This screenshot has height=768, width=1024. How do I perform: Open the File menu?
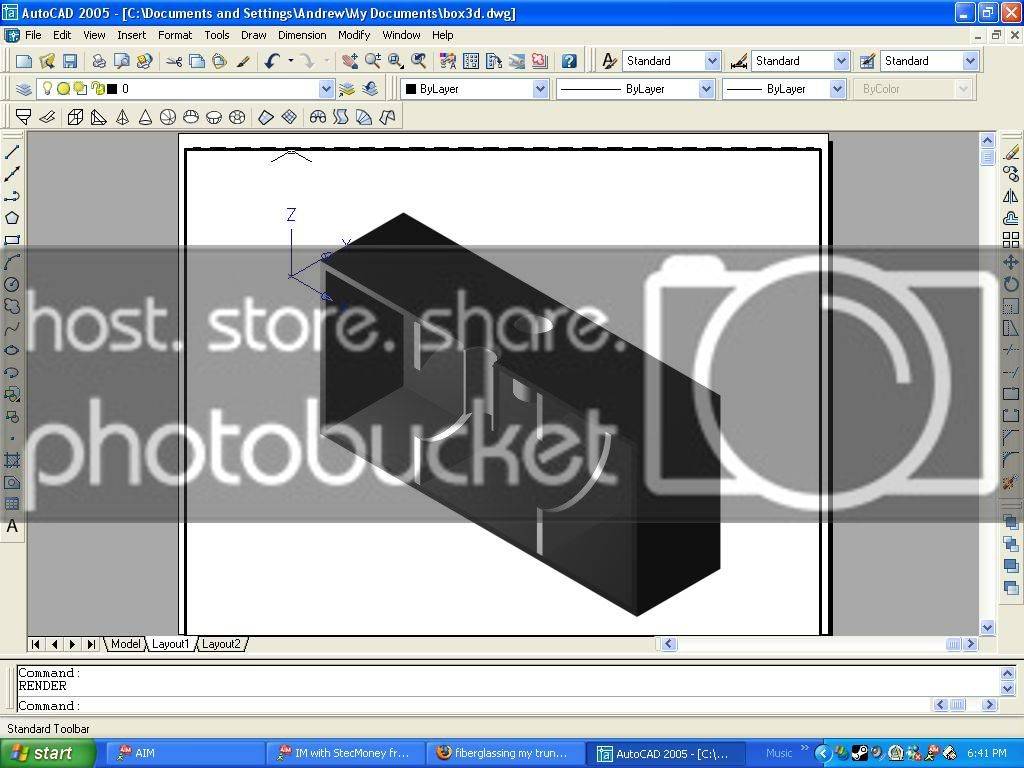pos(33,35)
